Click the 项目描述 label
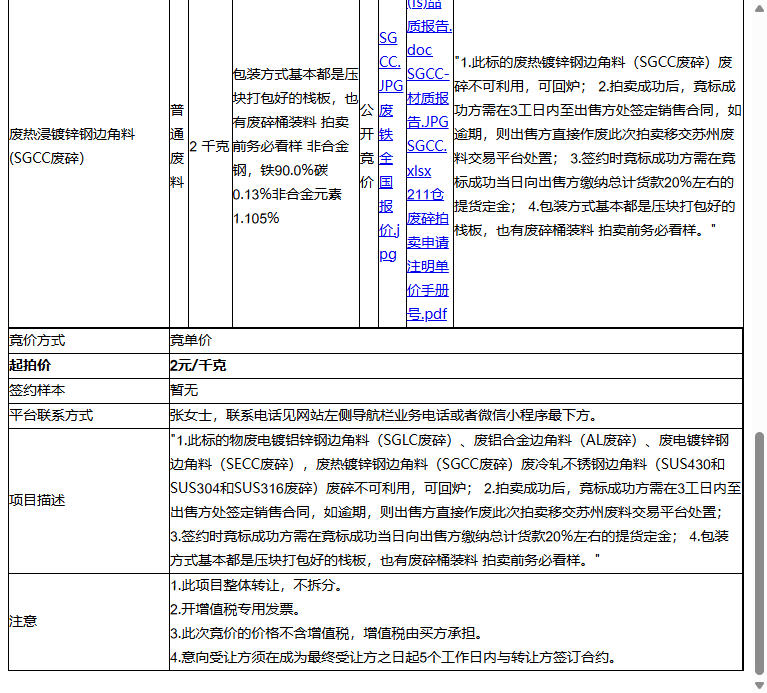This screenshot has width=767, height=693. pyautogui.click(x=37, y=500)
